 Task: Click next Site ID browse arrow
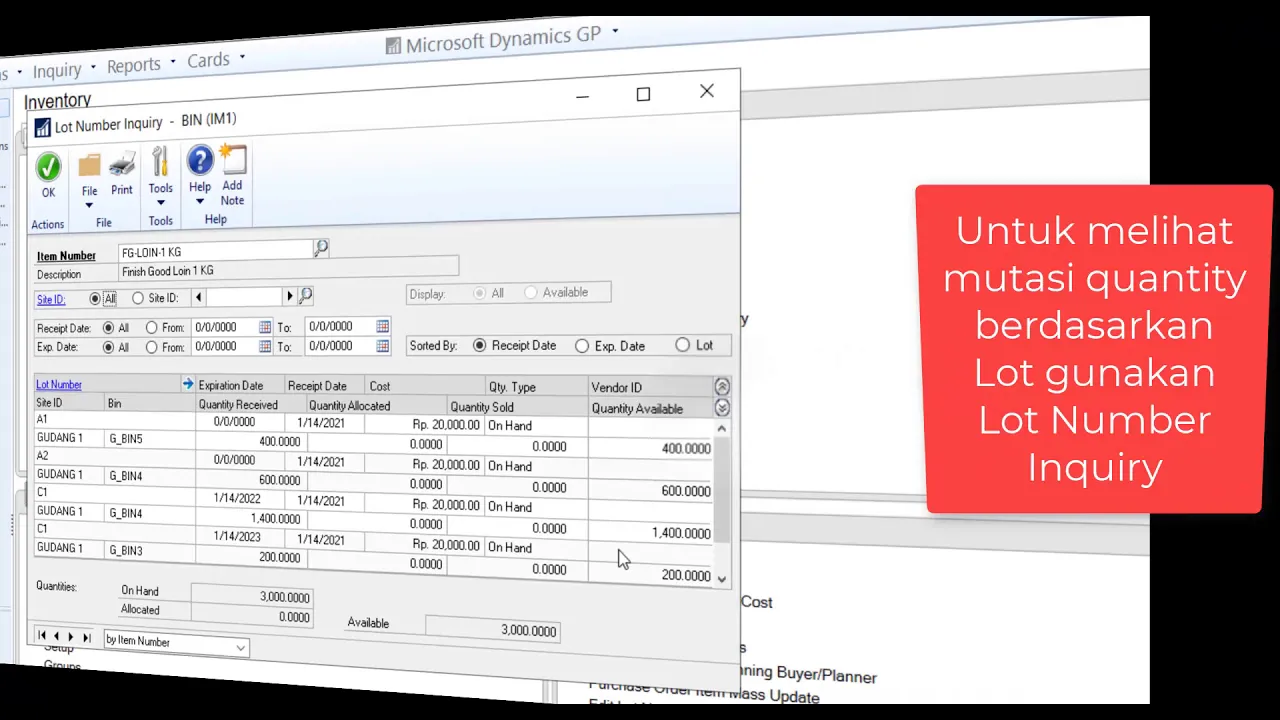pos(290,296)
